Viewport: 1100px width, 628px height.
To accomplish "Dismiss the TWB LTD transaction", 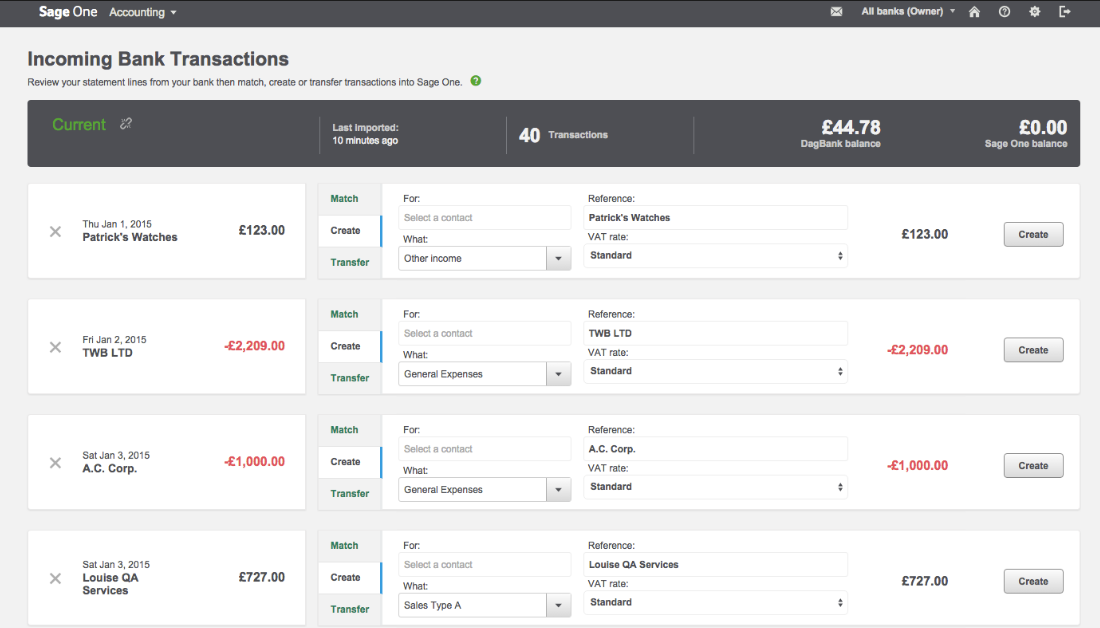I will [x=55, y=347].
